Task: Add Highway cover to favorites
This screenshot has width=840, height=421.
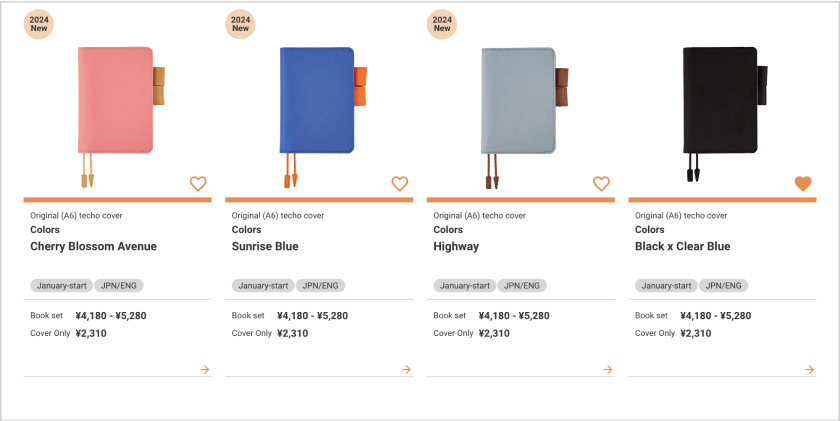Action: tap(601, 183)
